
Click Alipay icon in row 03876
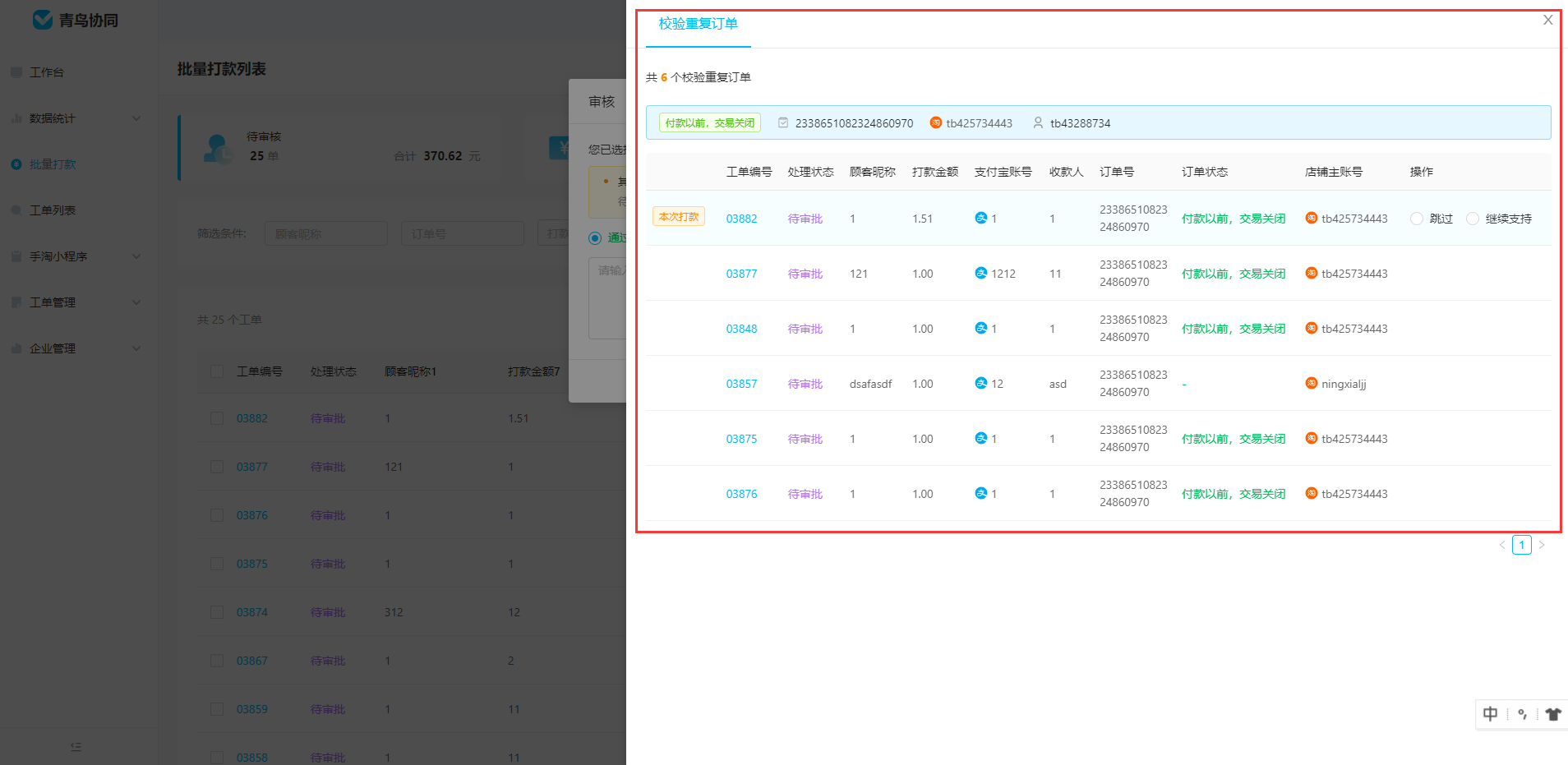980,493
